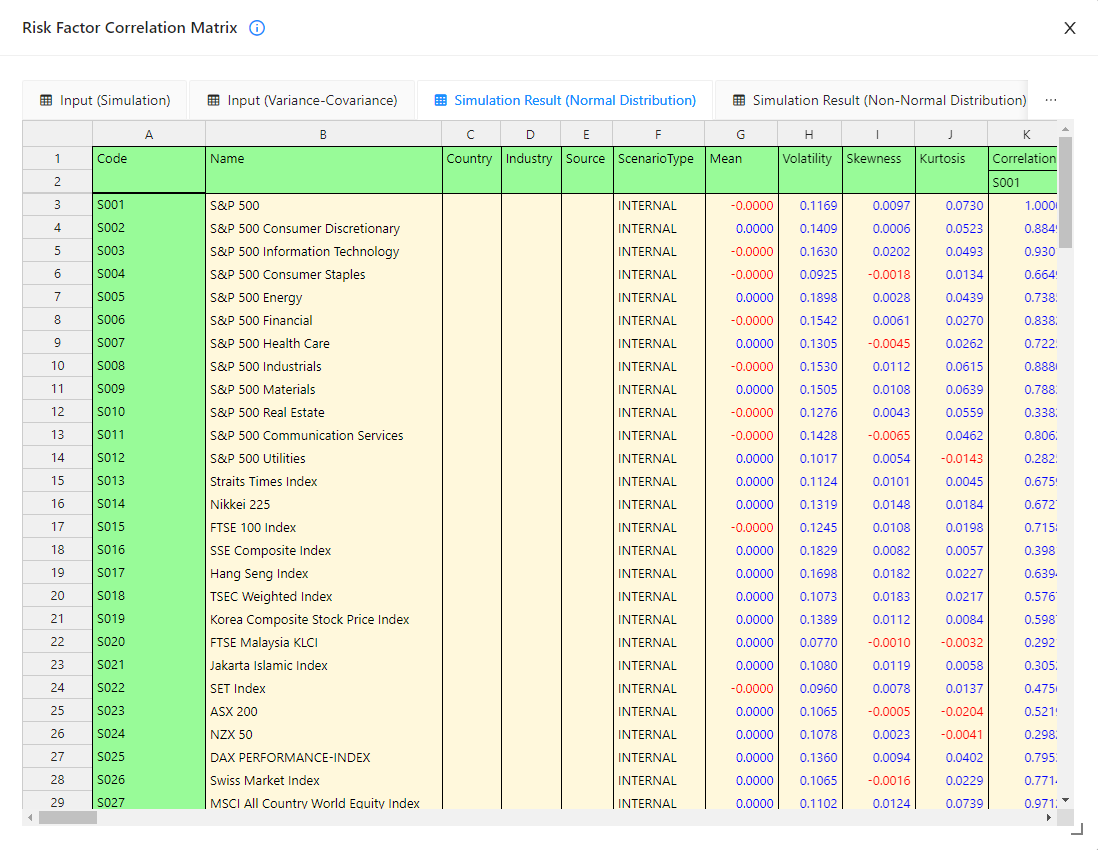Open the overflow menu for hidden tabs
Screen dimensions: 1098x850
point(1050,100)
